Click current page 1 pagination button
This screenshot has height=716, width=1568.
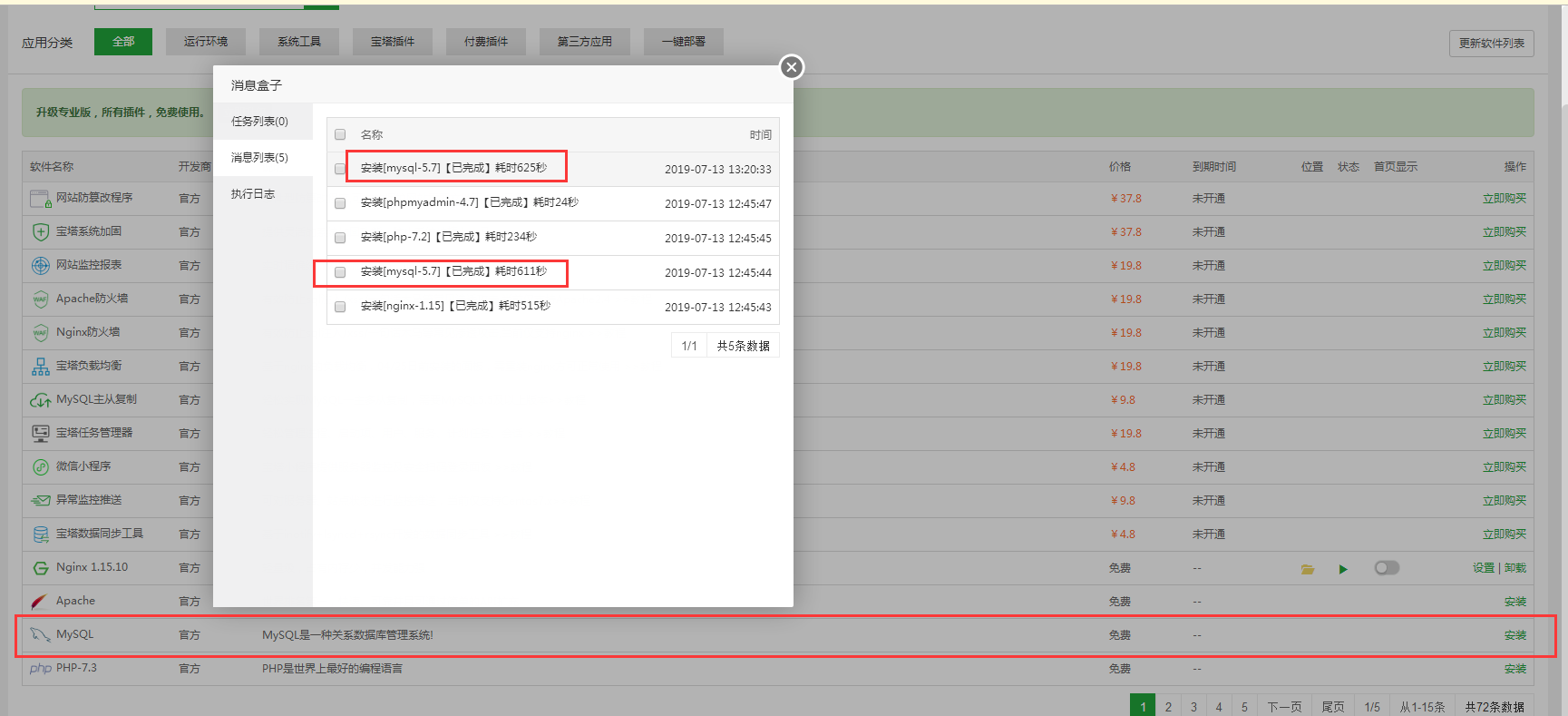coord(1143,707)
